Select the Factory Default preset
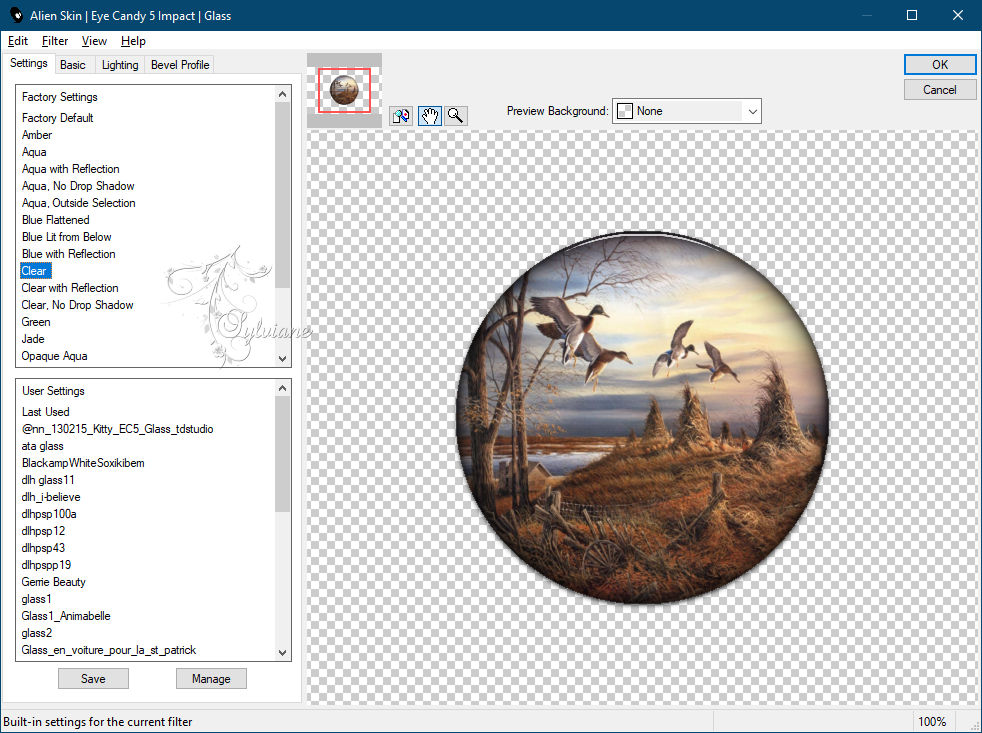The width and height of the screenshot is (982, 733). [58, 118]
